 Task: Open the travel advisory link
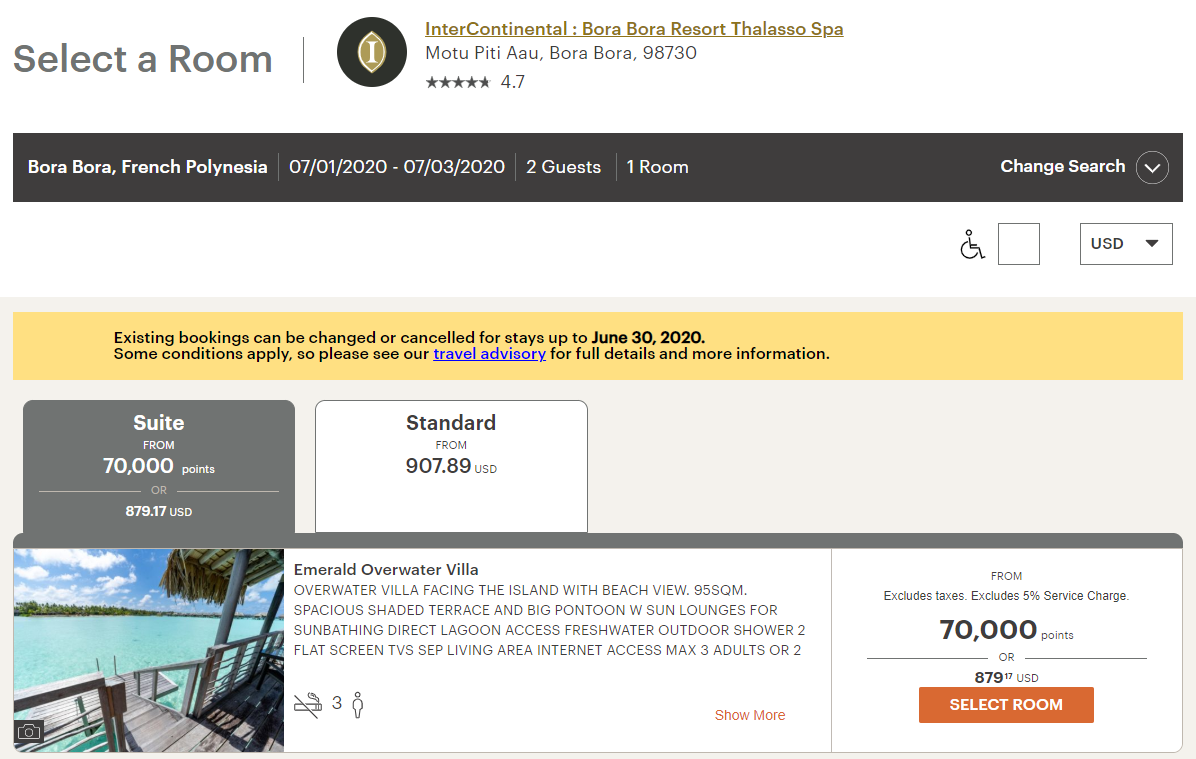coord(489,354)
